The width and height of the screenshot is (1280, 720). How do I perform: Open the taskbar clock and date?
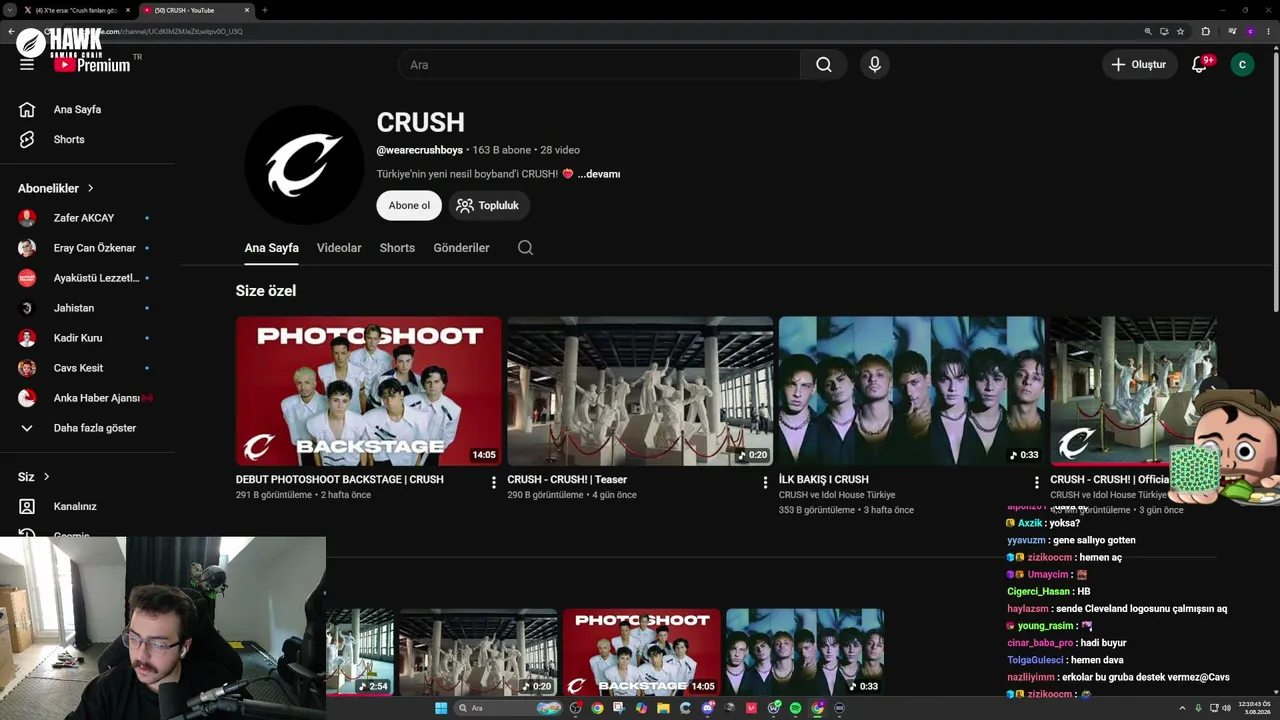pyautogui.click(x=1254, y=708)
